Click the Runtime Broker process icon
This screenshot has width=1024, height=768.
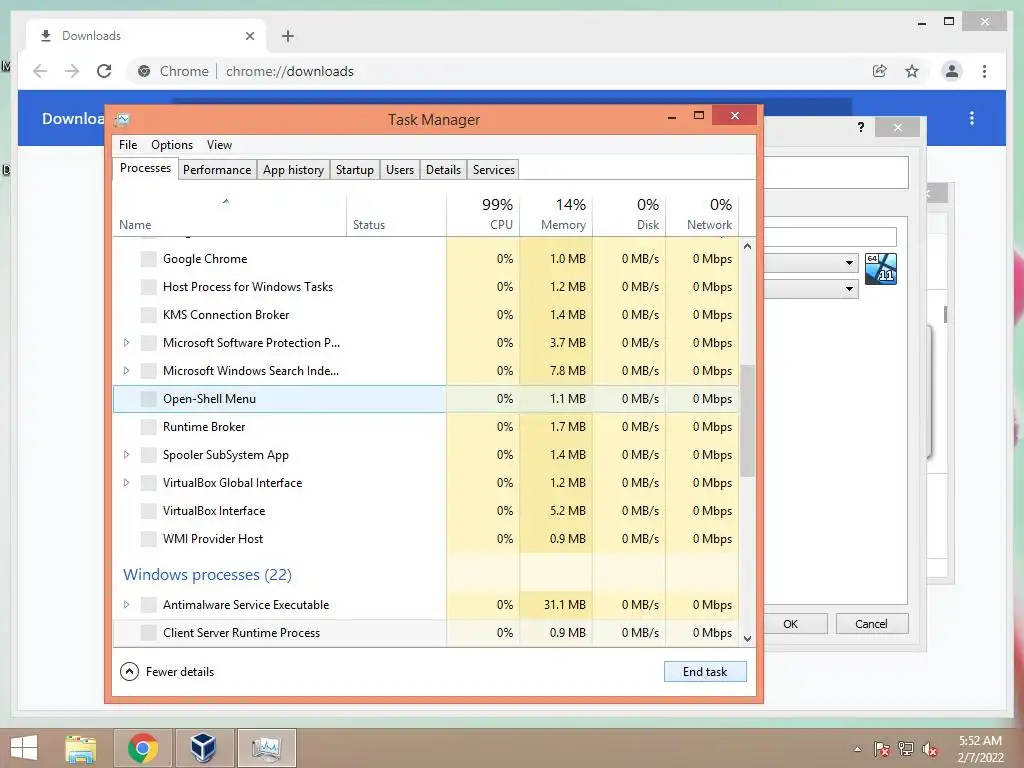[148, 427]
